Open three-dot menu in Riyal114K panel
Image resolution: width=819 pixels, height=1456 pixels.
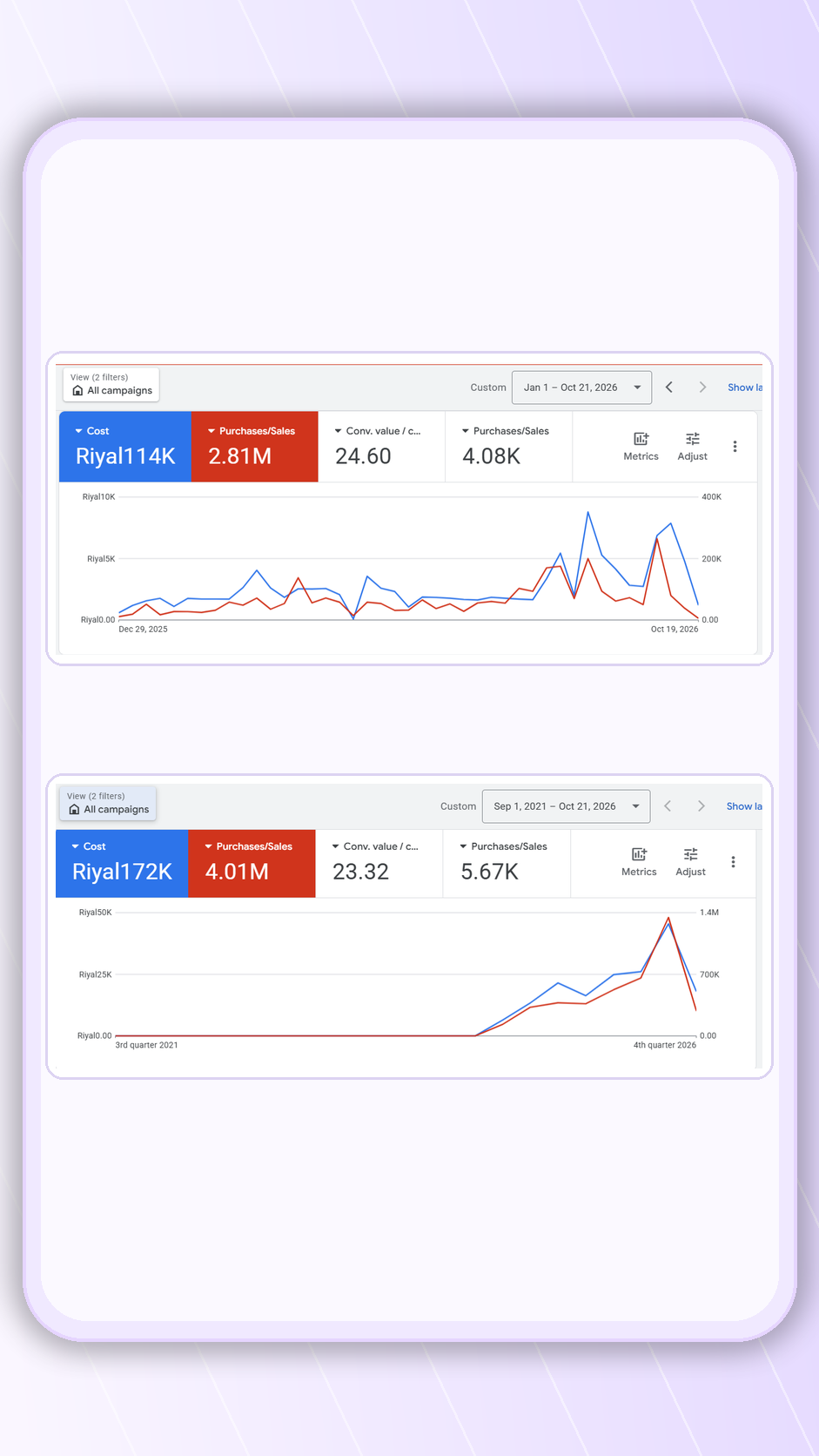735,446
